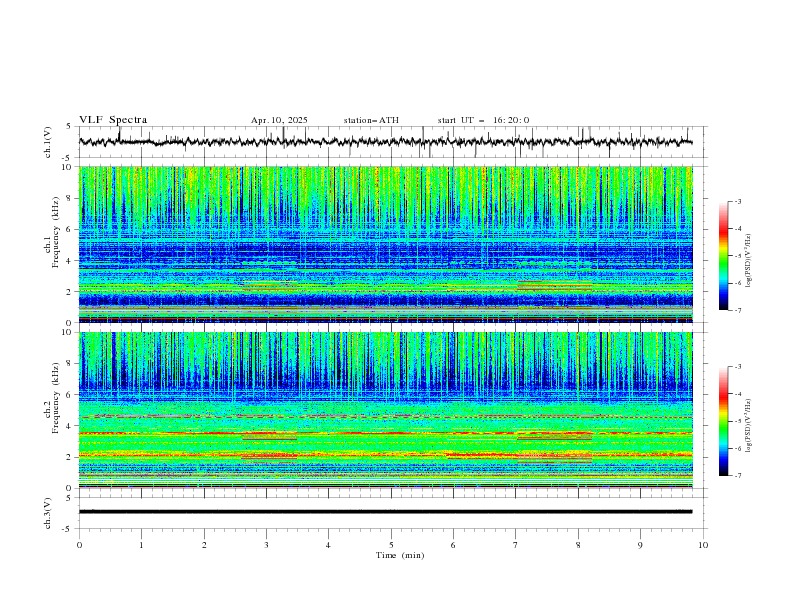Click the ch.1 color bar 'log(PSD)(V²/Hz)' label
This screenshot has width=792, height=612.
point(749,260)
